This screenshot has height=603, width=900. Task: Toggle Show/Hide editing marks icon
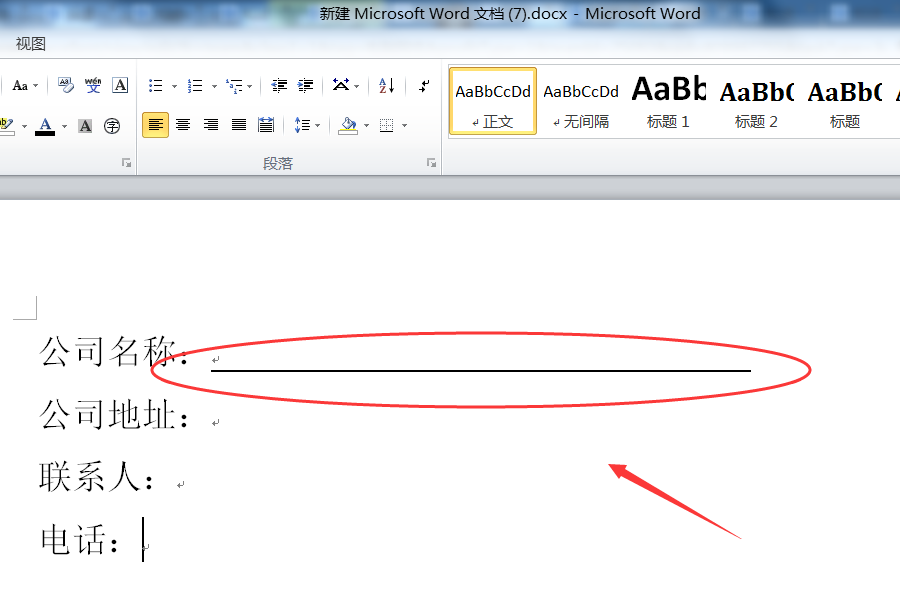pyautogui.click(x=424, y=86)
